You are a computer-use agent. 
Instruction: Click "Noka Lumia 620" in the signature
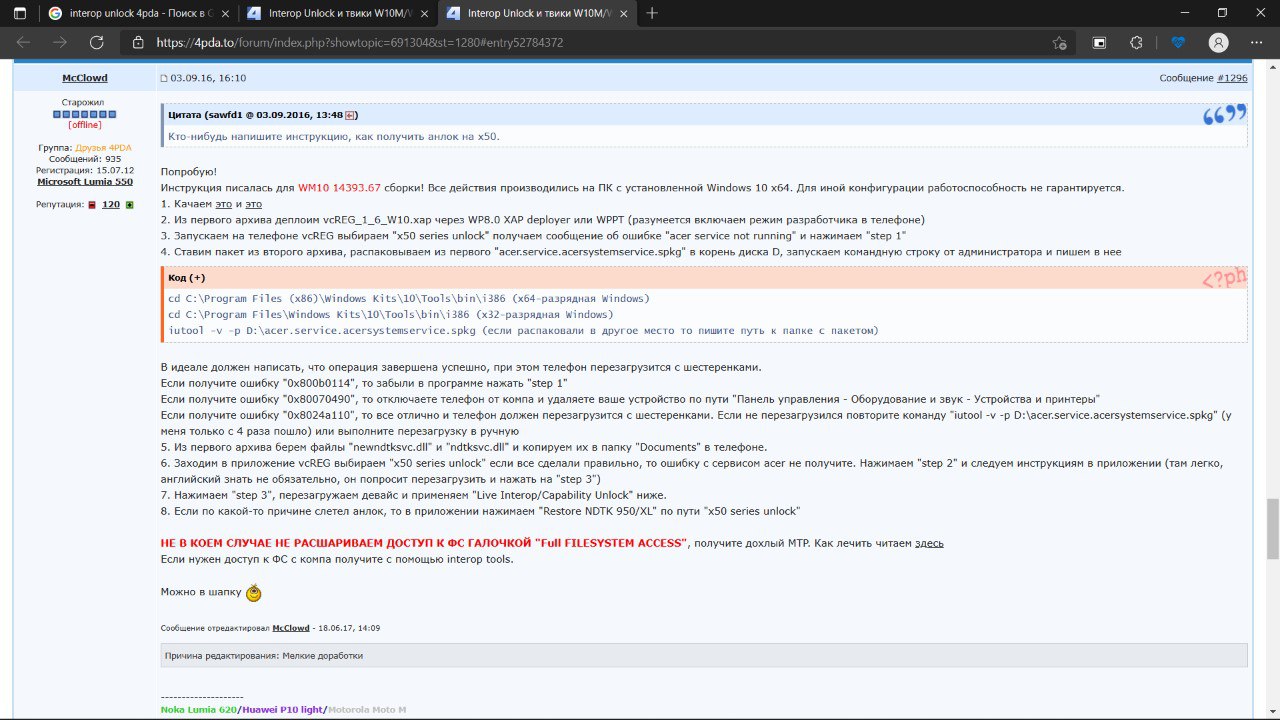coord(199,709)
